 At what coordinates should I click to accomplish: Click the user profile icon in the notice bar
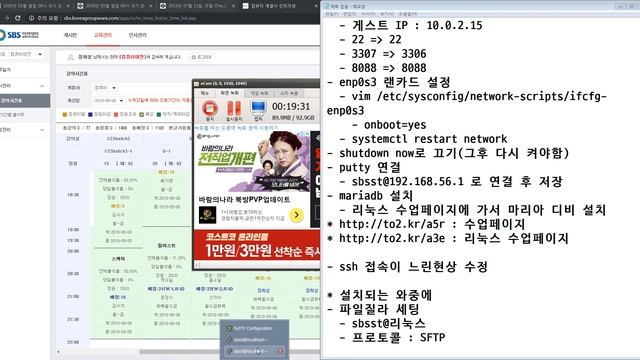[70, 57]
